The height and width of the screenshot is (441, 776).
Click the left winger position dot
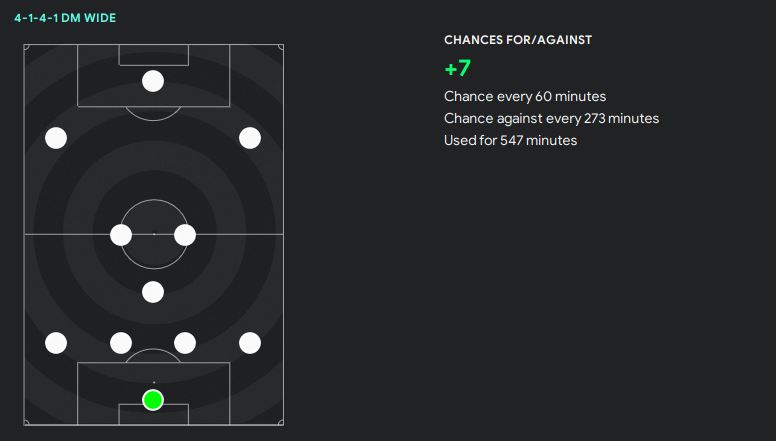[x=56, y=138]
